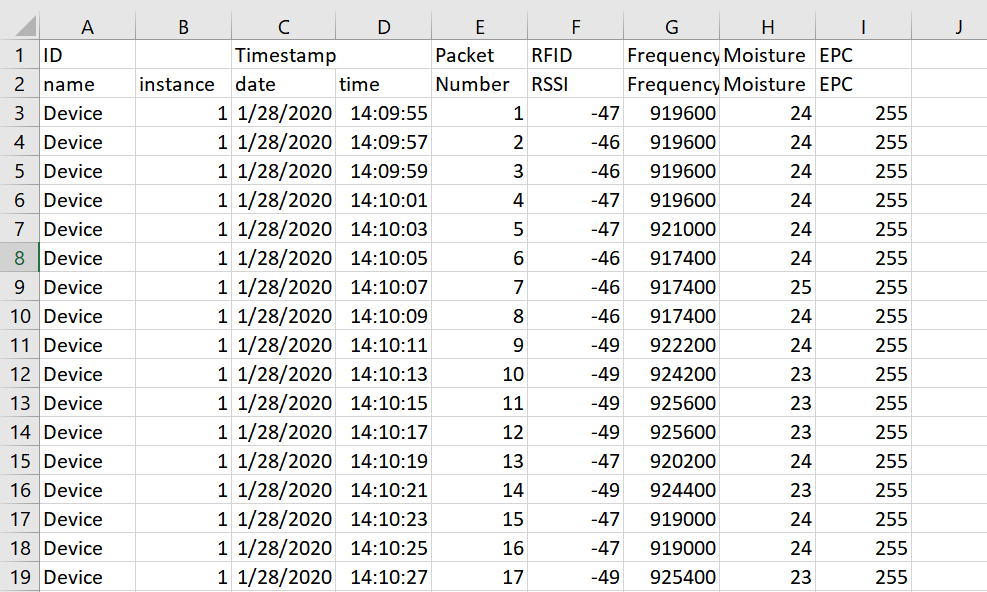The image size is (987, 592).
Task: Select column B header
Action: (x=183, y=27)
